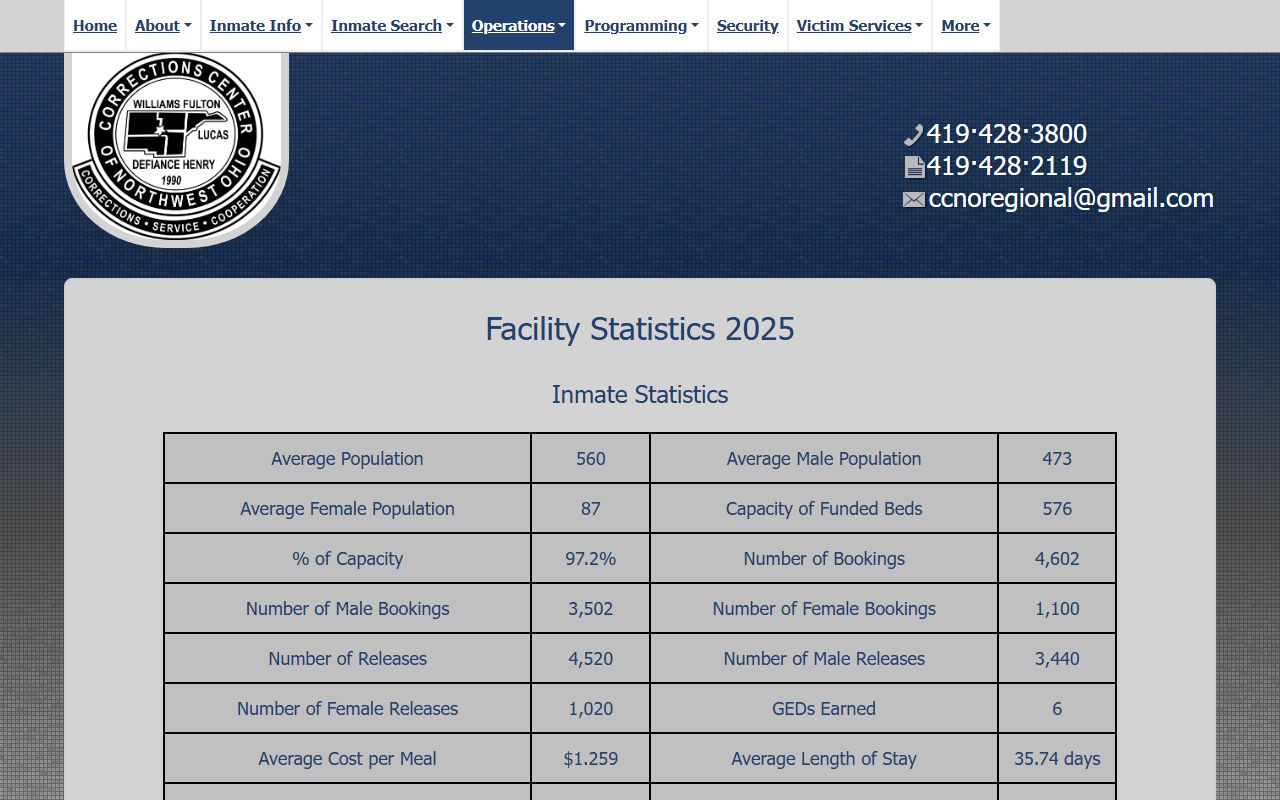The image size is (1280, 800).
Task: Select the Average Length of Stay label
Action: [x=824, y=759]
